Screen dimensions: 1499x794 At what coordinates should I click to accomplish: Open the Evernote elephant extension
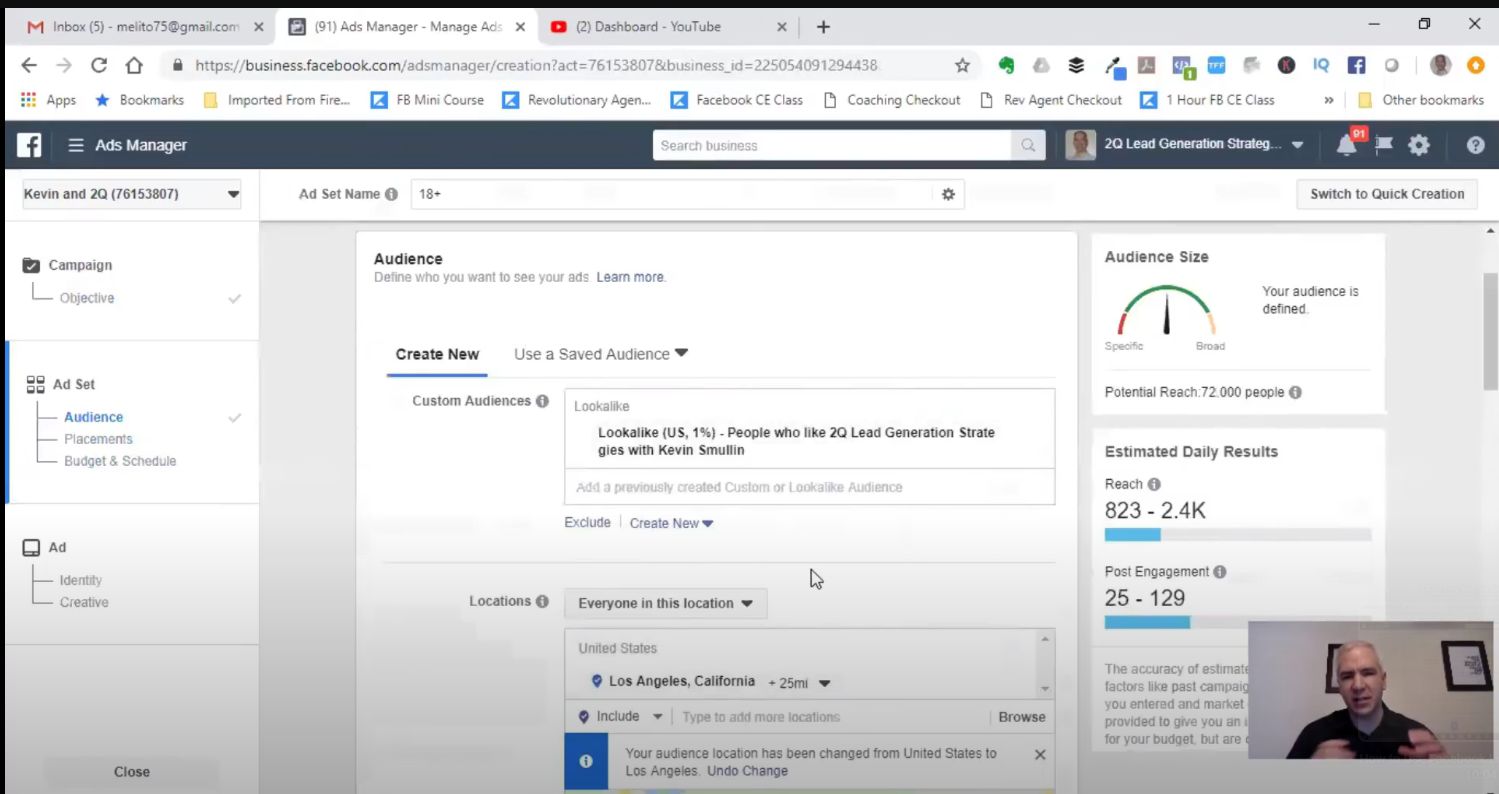[1006, 65]
